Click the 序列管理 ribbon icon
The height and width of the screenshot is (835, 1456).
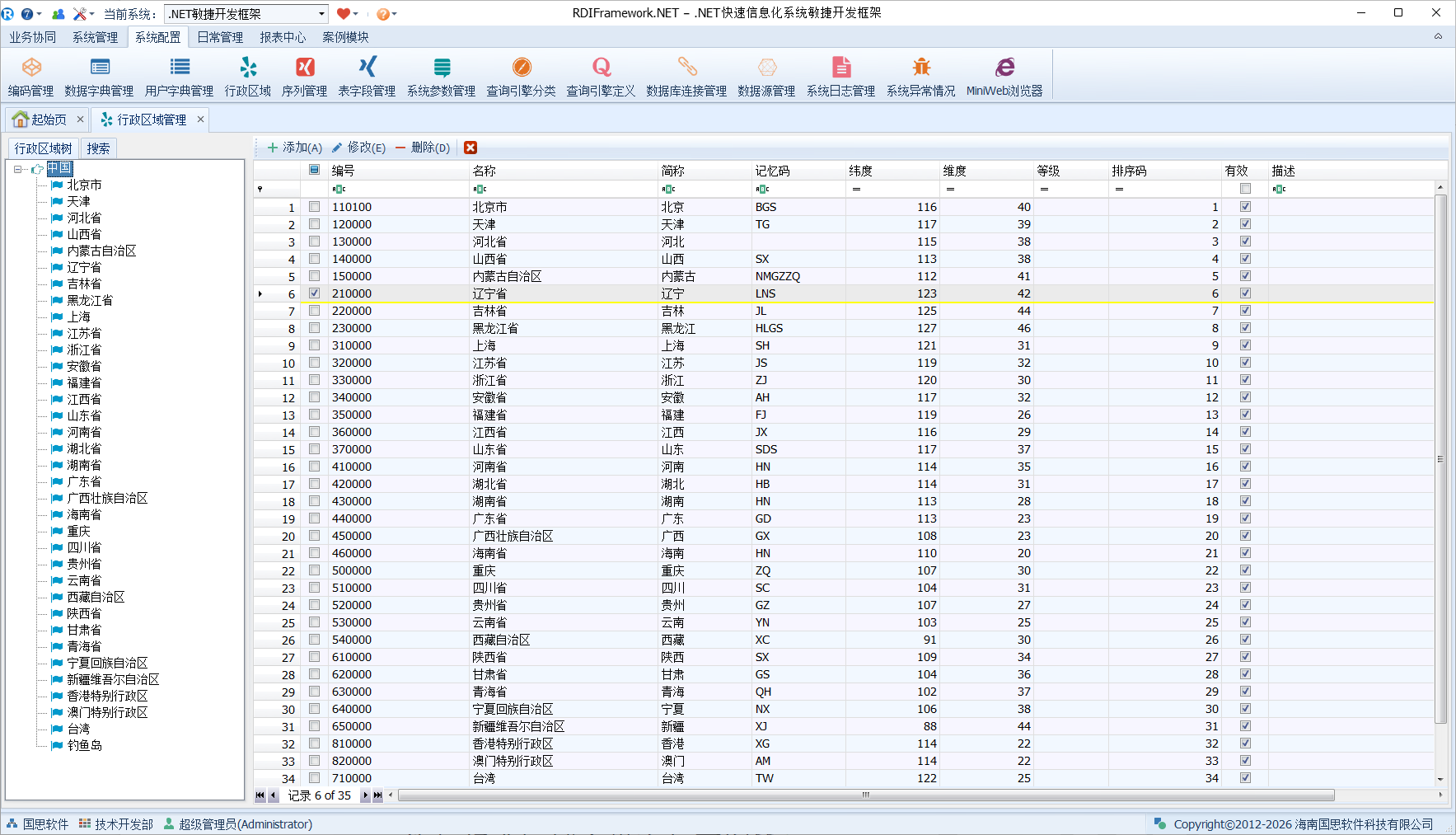pyautogui.click(x=304, y=76)
